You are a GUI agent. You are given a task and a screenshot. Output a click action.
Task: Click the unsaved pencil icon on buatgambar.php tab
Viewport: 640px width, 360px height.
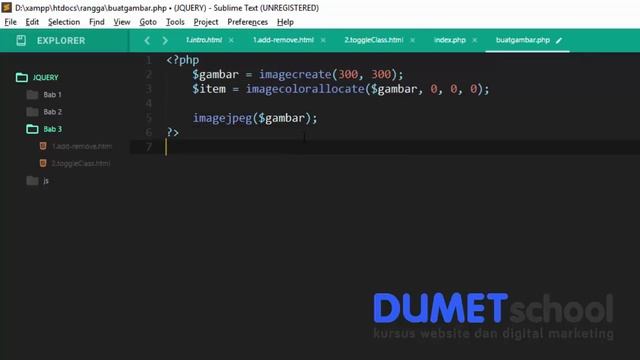559,40
